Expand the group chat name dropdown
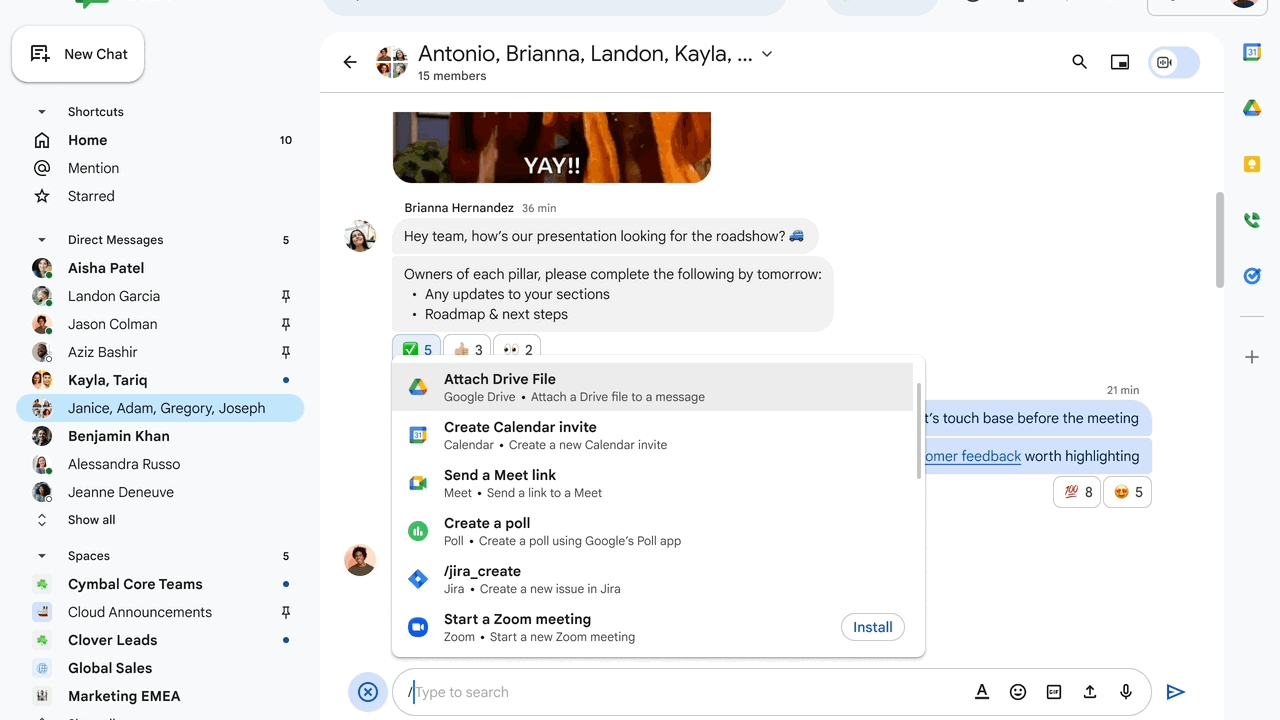Viewport: 1280px width, 720px height. point(767,54)
